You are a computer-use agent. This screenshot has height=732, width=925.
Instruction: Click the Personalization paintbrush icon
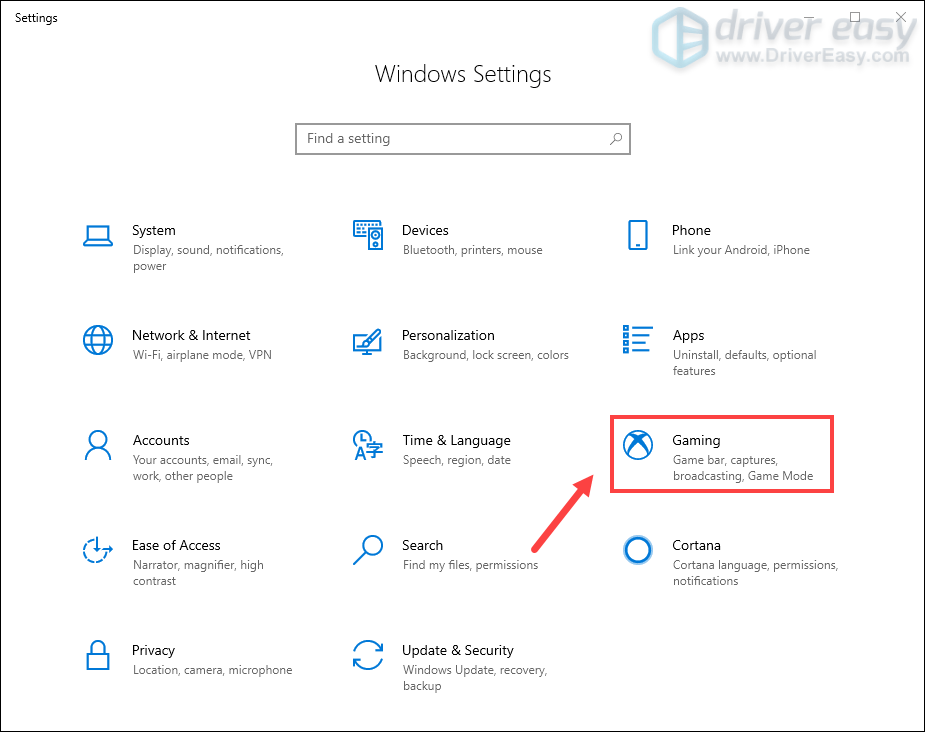click(367, 340)
